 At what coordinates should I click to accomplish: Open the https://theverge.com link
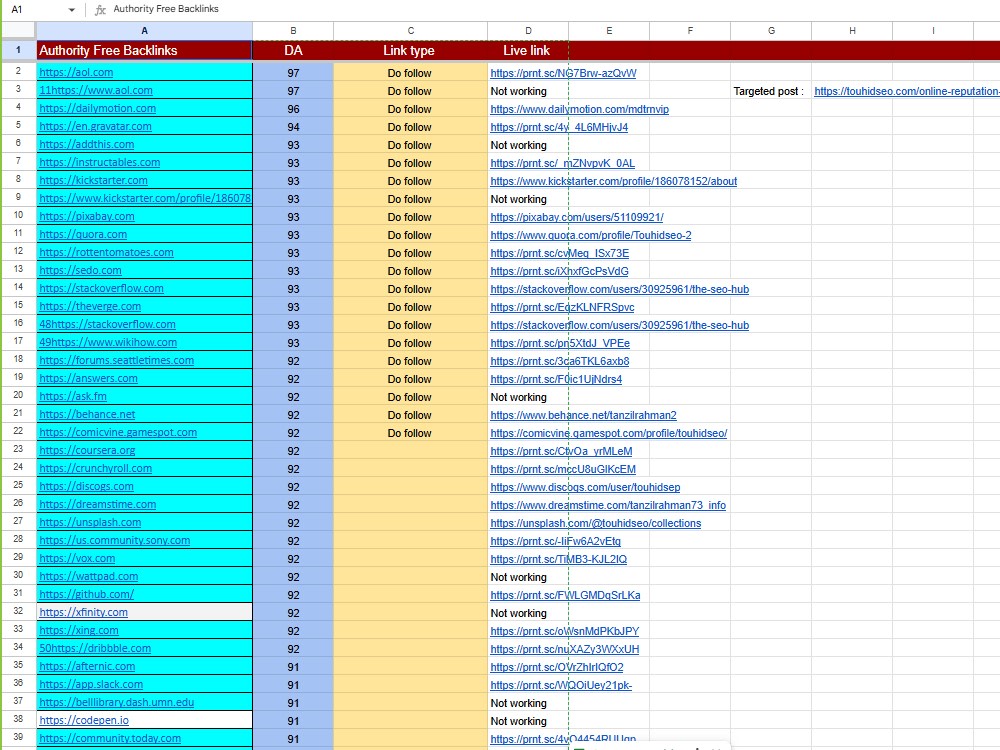tap(90, 306)
